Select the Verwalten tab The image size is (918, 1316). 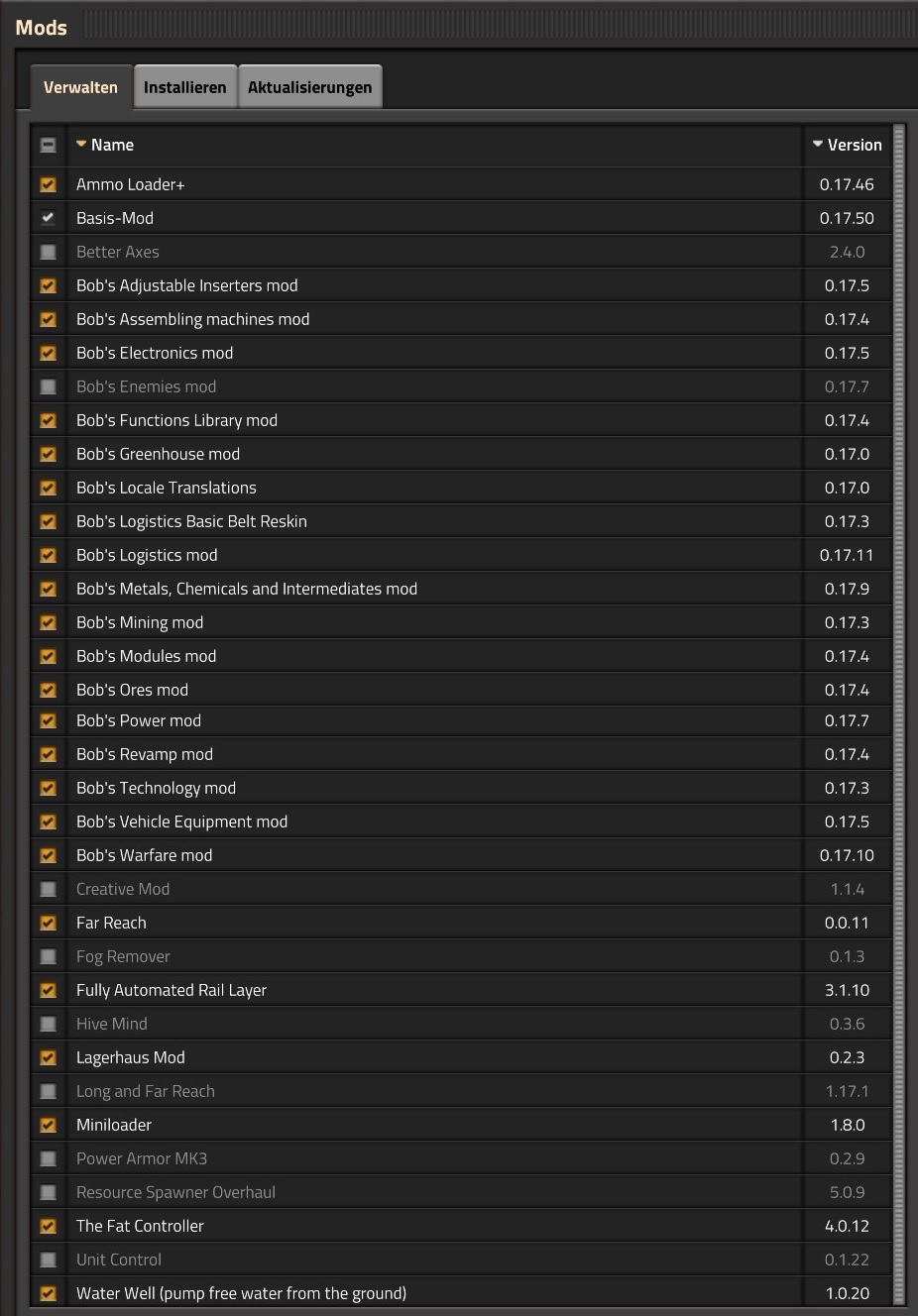click(x=80, y=87)
